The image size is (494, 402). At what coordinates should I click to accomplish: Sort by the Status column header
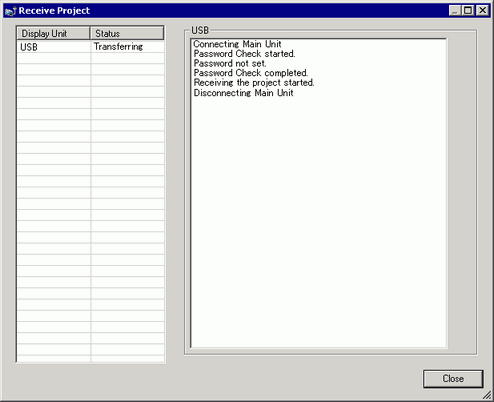[127, 33]
